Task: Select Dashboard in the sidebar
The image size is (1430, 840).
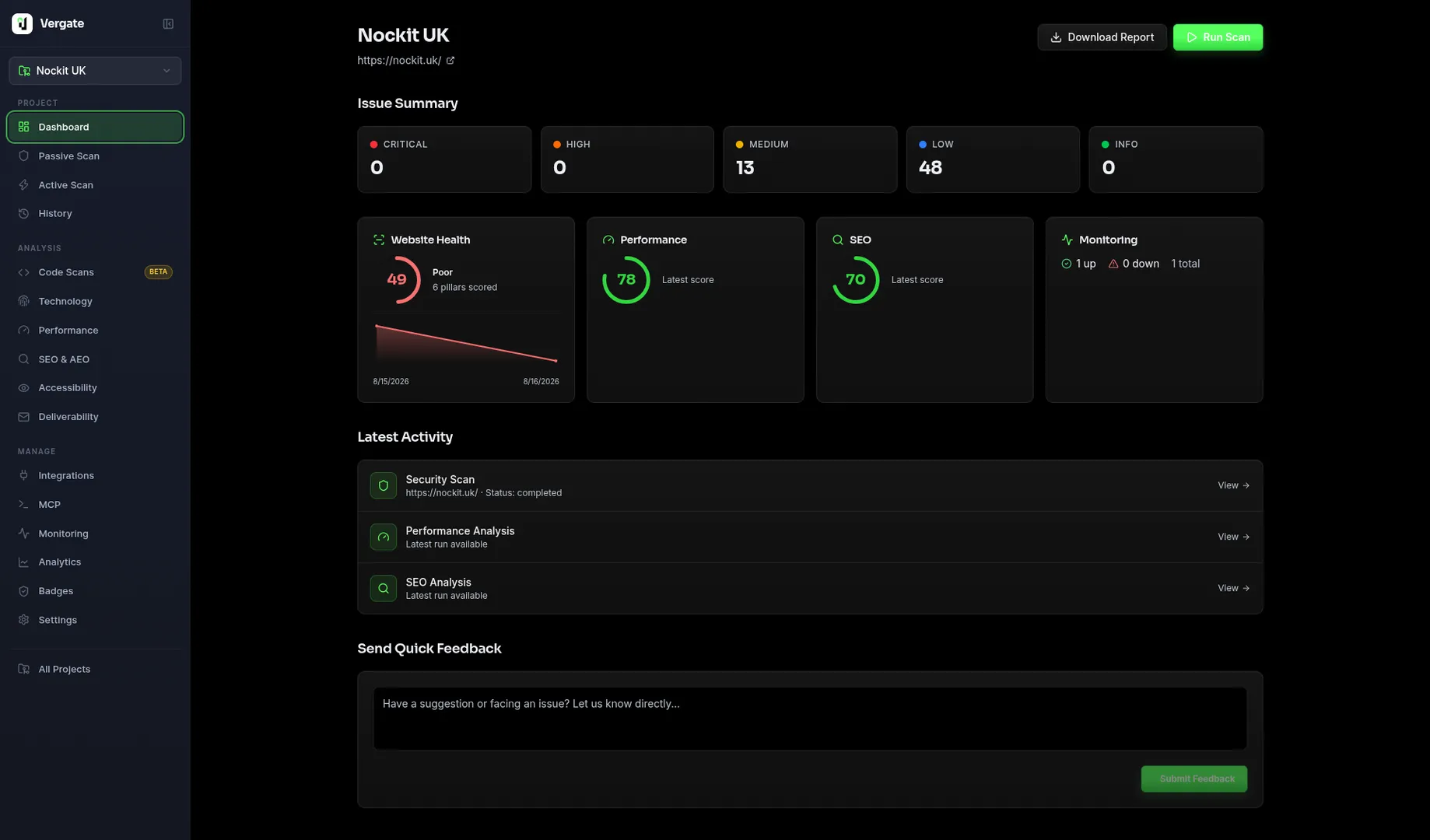Action: coord(95,127)
